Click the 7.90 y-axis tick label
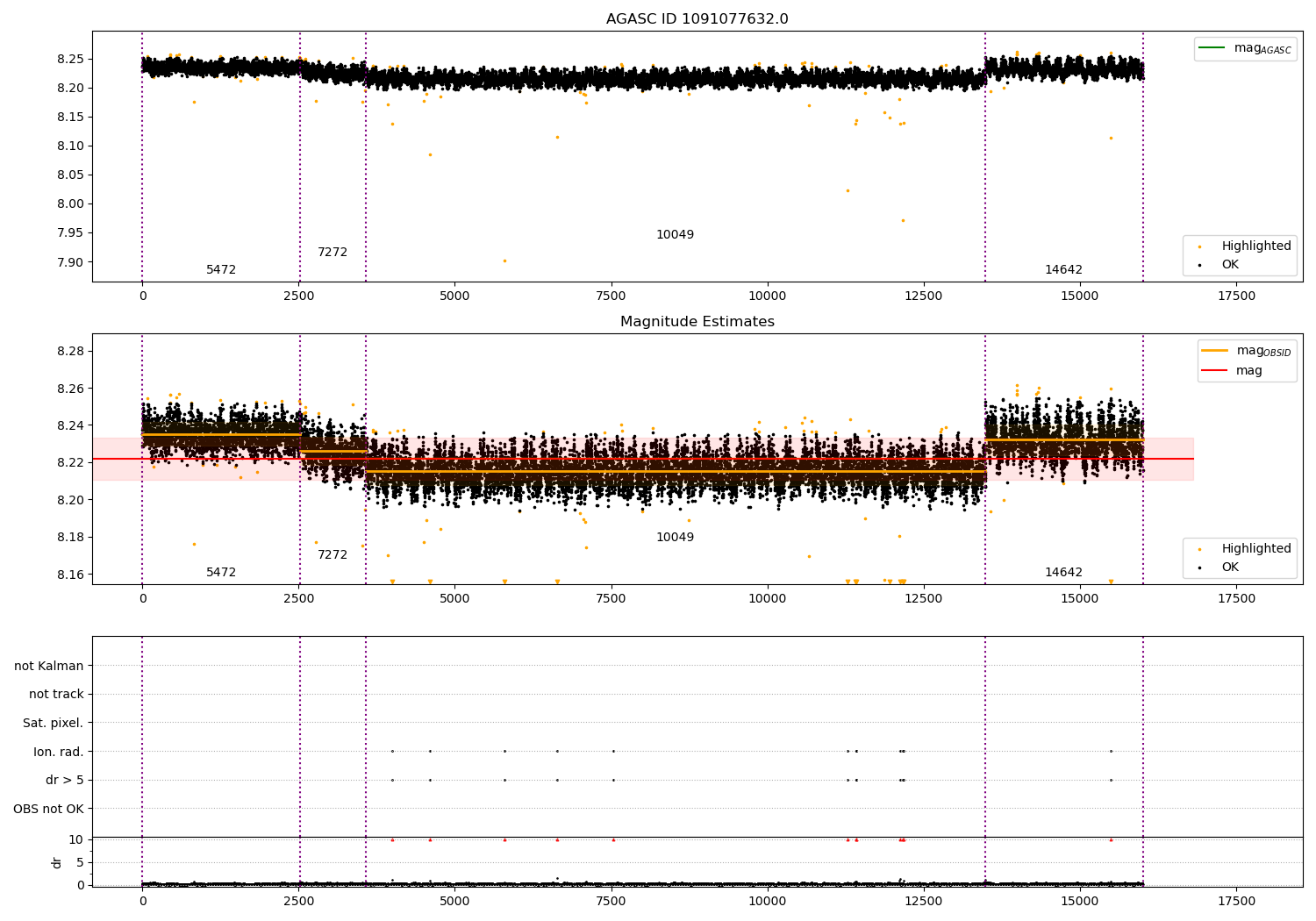1316x921 pixels. tap(71, 262)
